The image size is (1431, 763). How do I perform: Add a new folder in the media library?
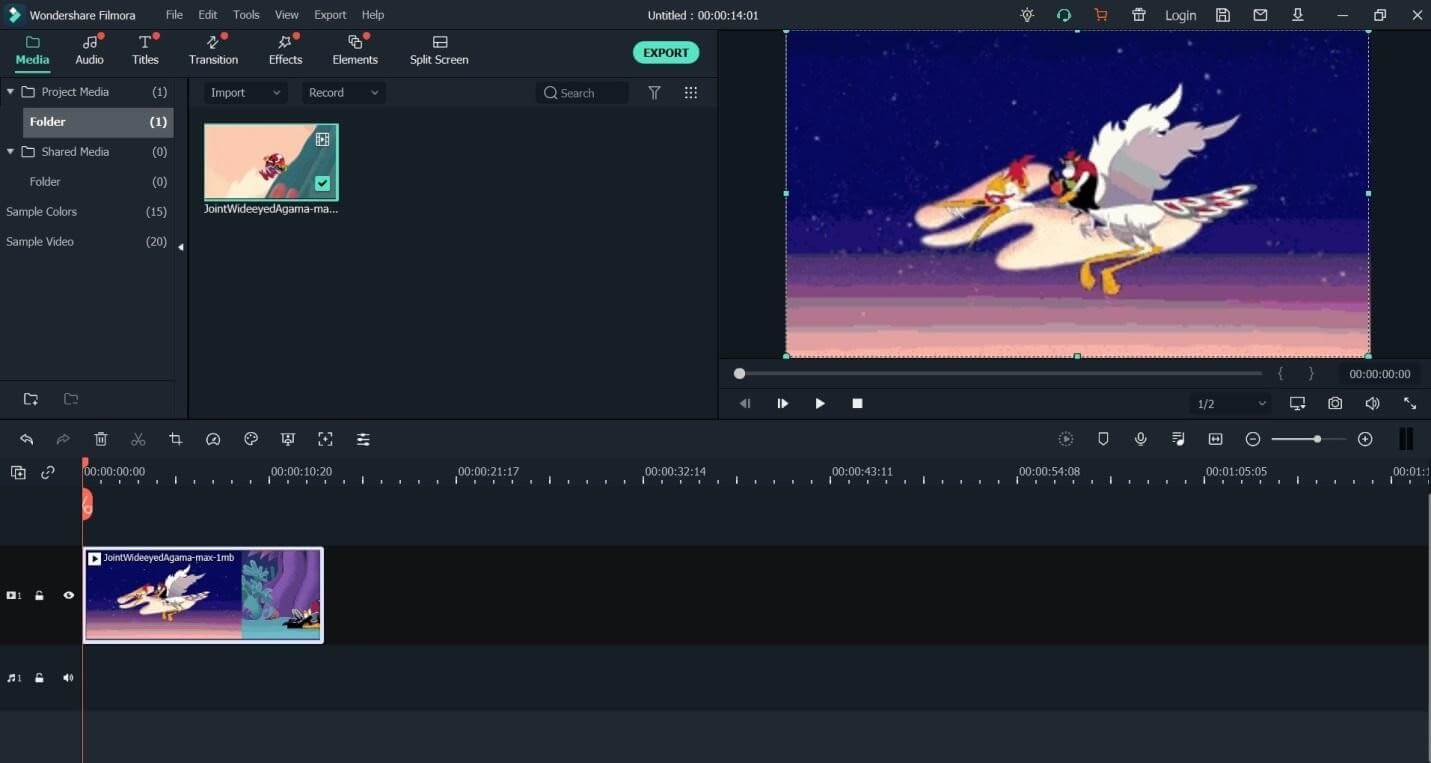pos(31,399)
